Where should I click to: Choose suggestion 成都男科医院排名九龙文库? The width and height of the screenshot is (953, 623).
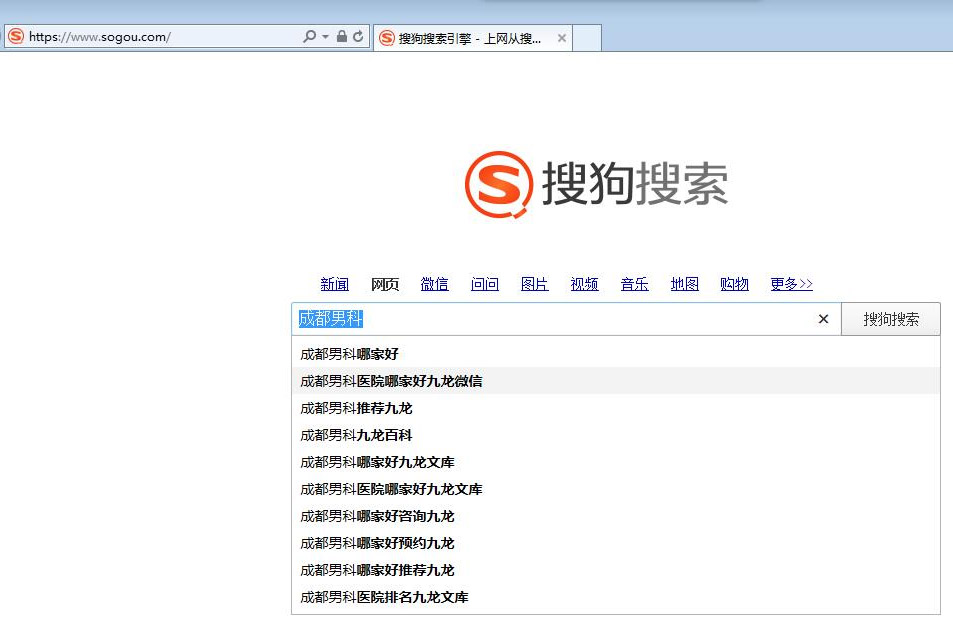point(385,597)
